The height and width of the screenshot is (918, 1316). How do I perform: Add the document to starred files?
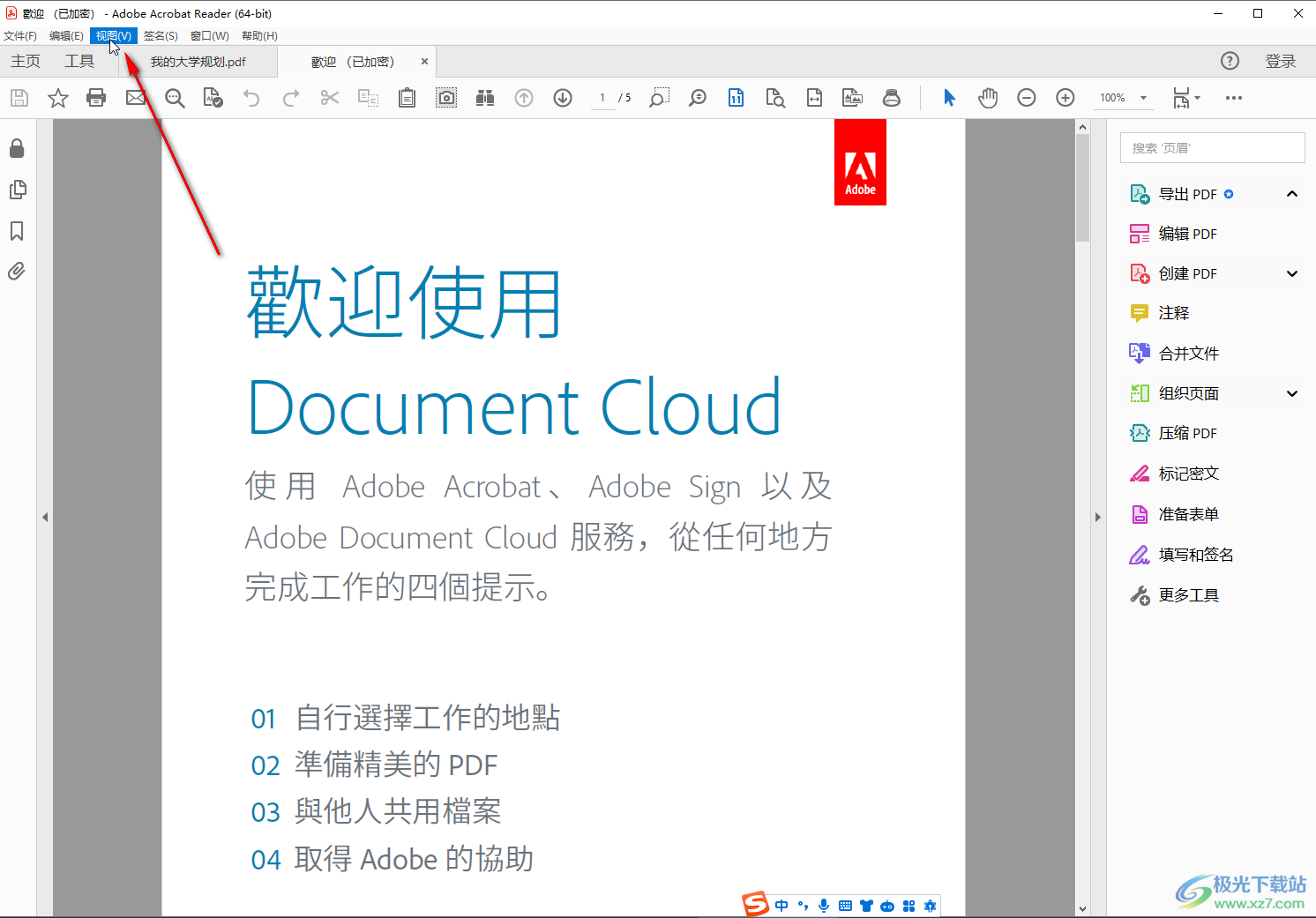(x=58, y=98)
